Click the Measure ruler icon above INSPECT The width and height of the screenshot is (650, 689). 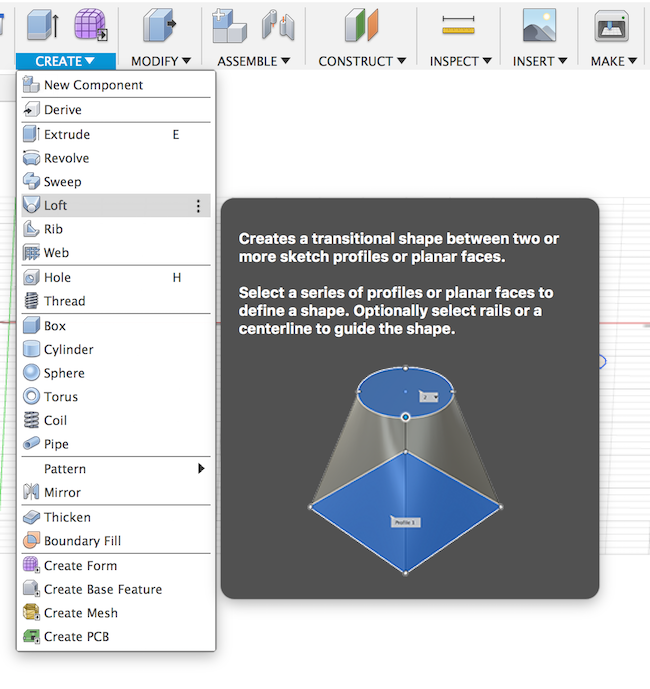point(458,25)
